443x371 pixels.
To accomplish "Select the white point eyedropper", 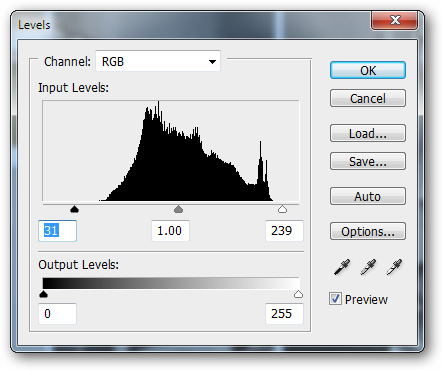I will pyautogui.click(x=394, y=267).
